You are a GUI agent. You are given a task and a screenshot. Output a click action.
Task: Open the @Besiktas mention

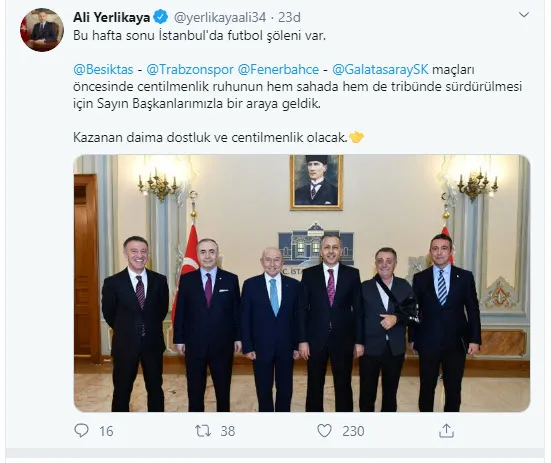pyautogui.click(x=103, y=69)
